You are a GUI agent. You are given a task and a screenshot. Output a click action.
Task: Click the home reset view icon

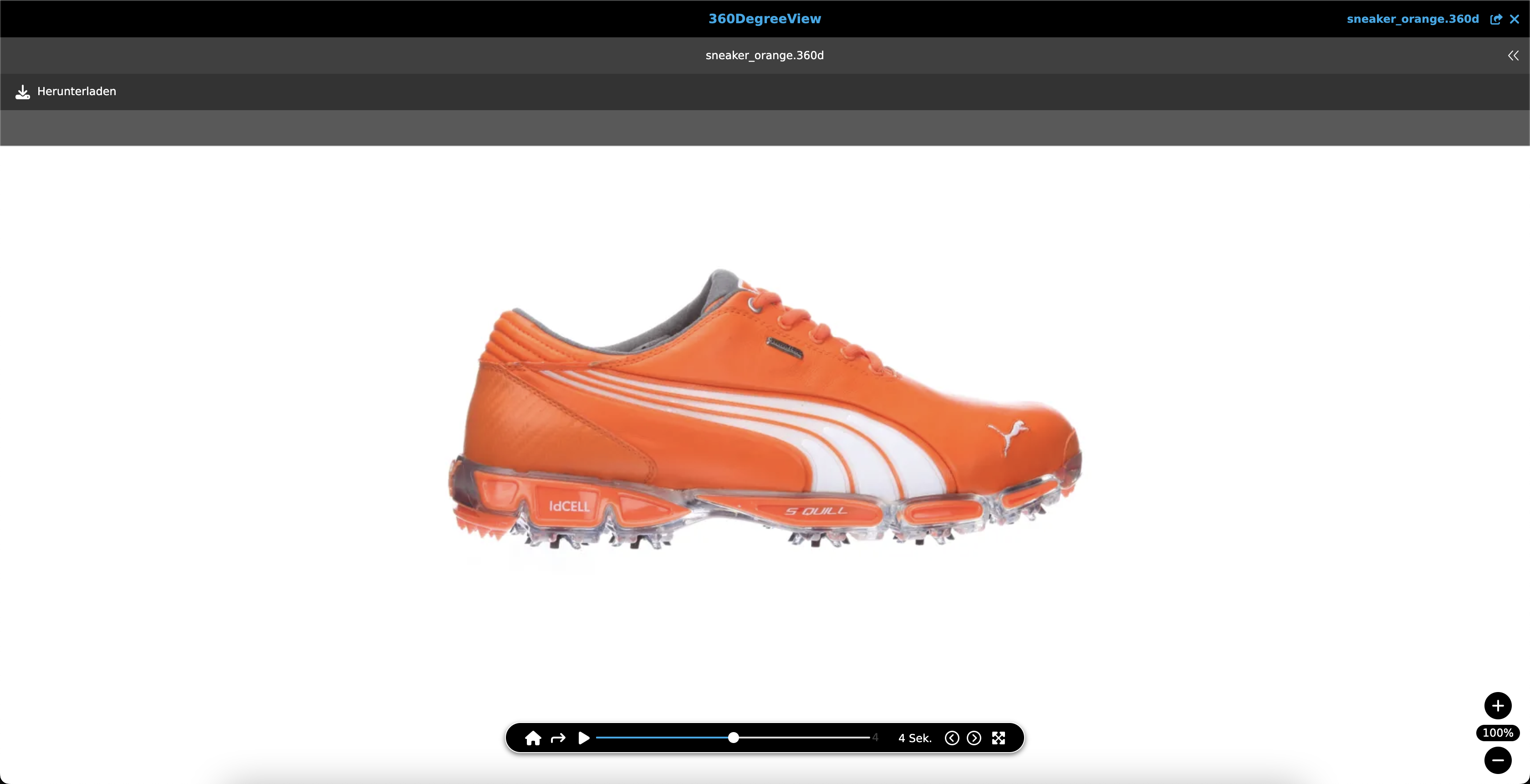[x=533, y=738]
